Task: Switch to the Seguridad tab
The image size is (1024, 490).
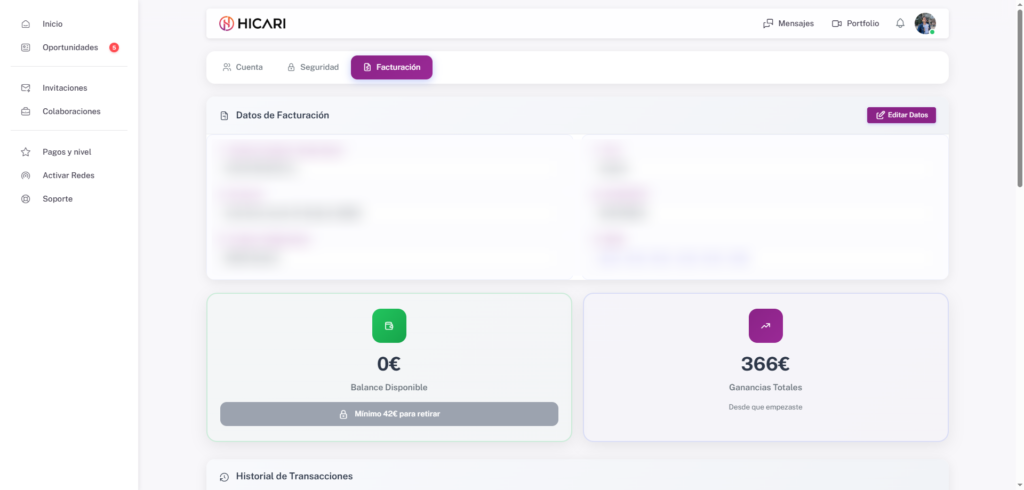Action: pyautogui.click(x=313, y=67)
